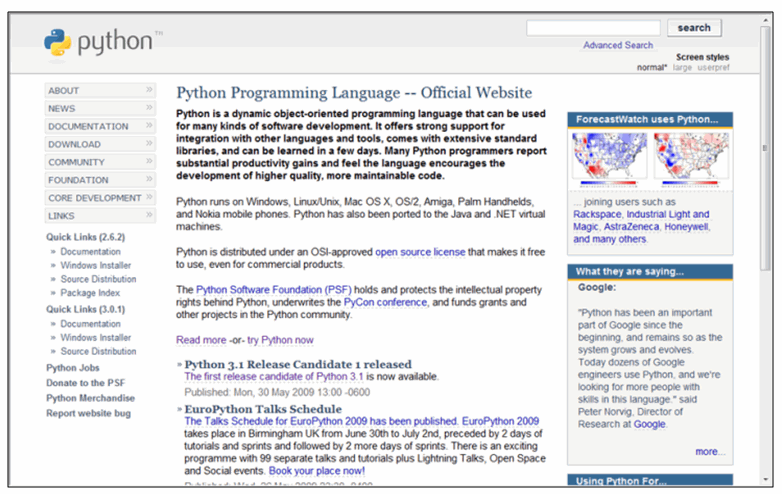Open the and many others link

pyautogui.click(x=609, y=239)
